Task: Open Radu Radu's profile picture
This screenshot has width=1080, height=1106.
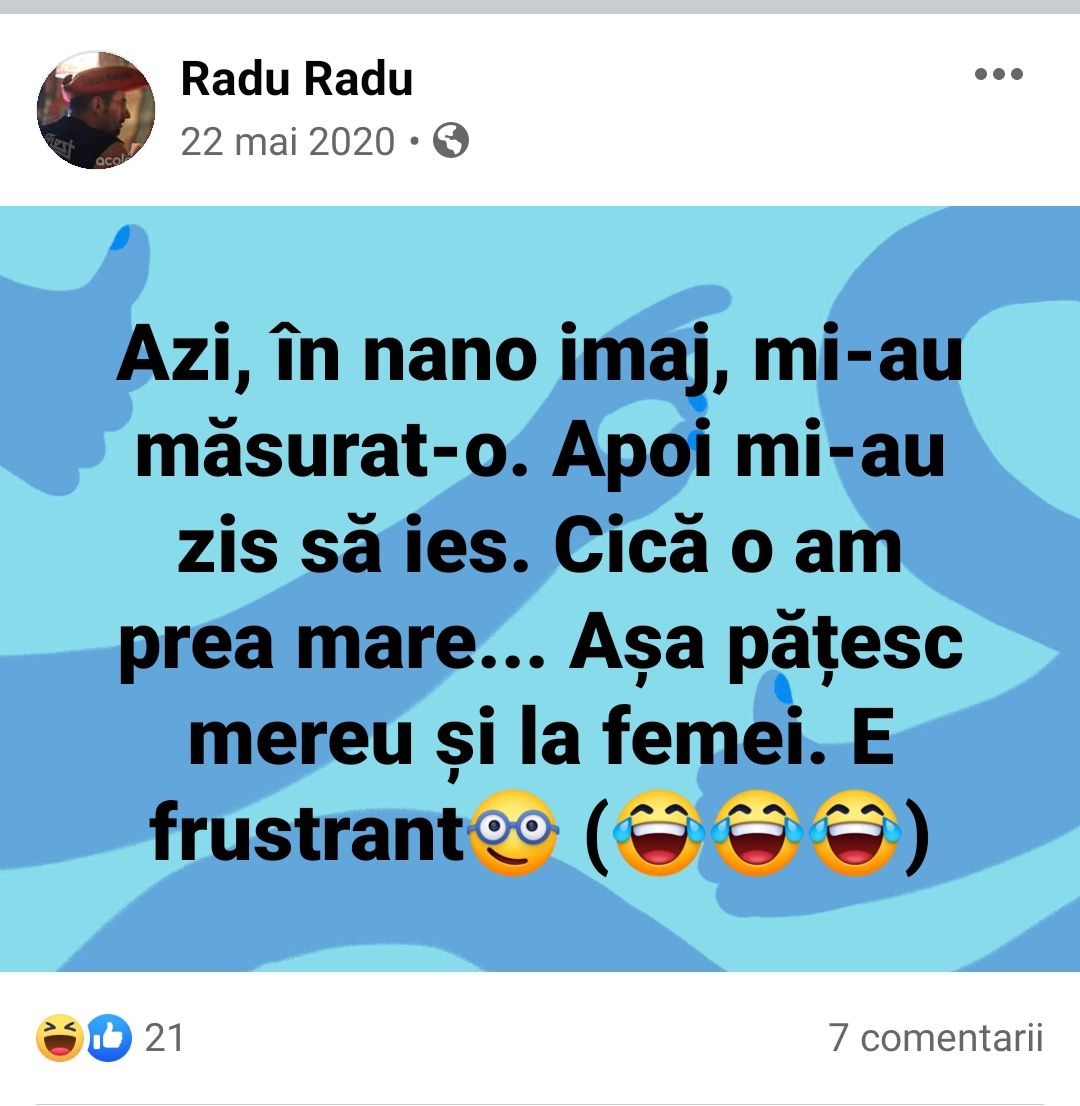Action: tap(96, 110)
